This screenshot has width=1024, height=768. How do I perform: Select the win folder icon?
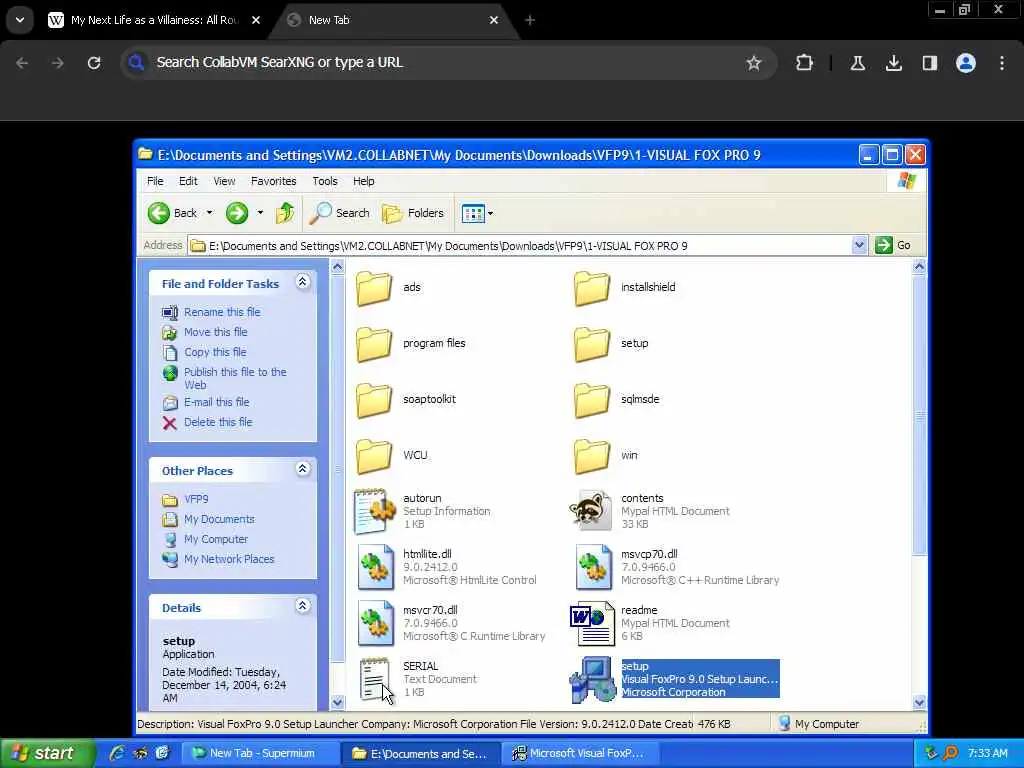pos(592,456)
